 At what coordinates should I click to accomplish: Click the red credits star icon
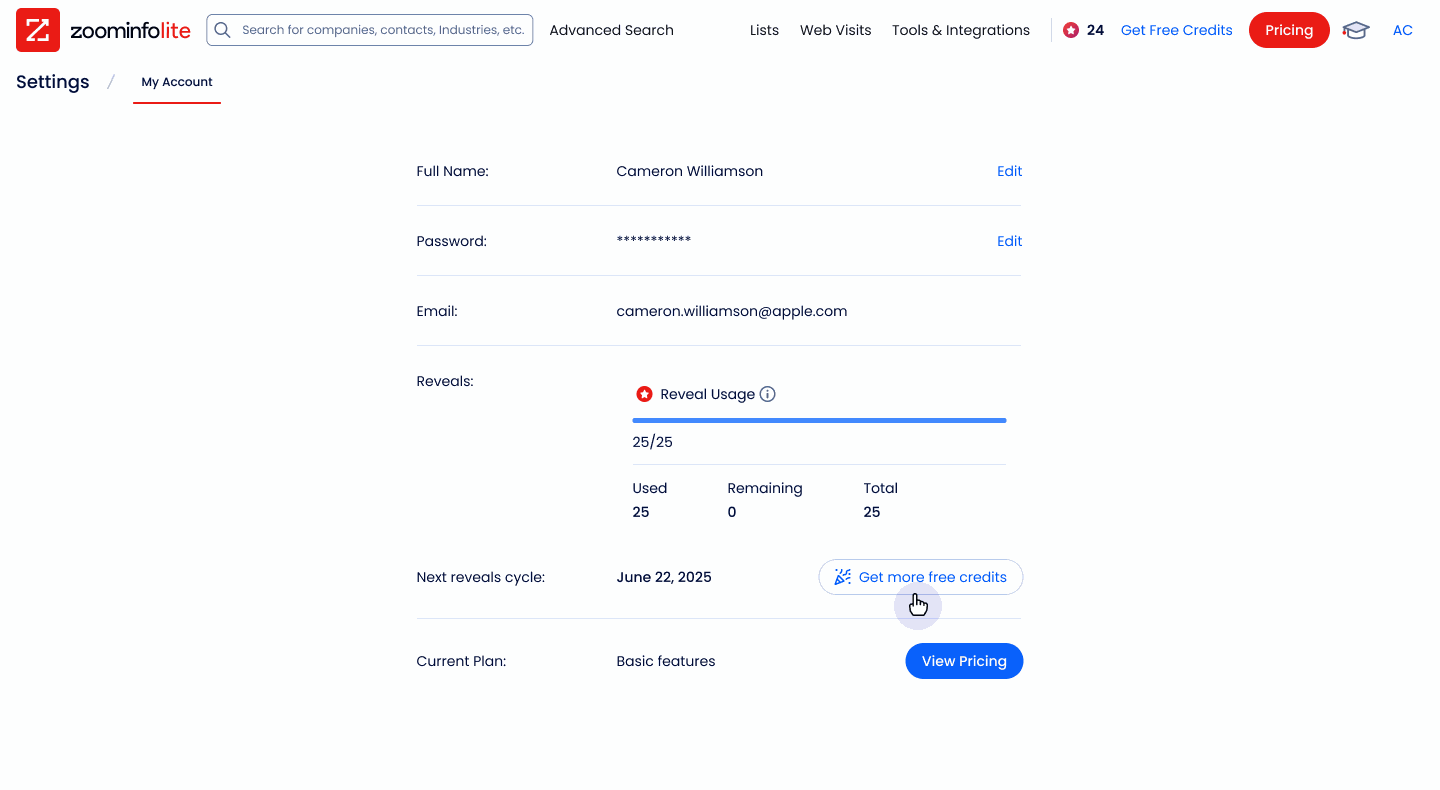point(1071,30)
